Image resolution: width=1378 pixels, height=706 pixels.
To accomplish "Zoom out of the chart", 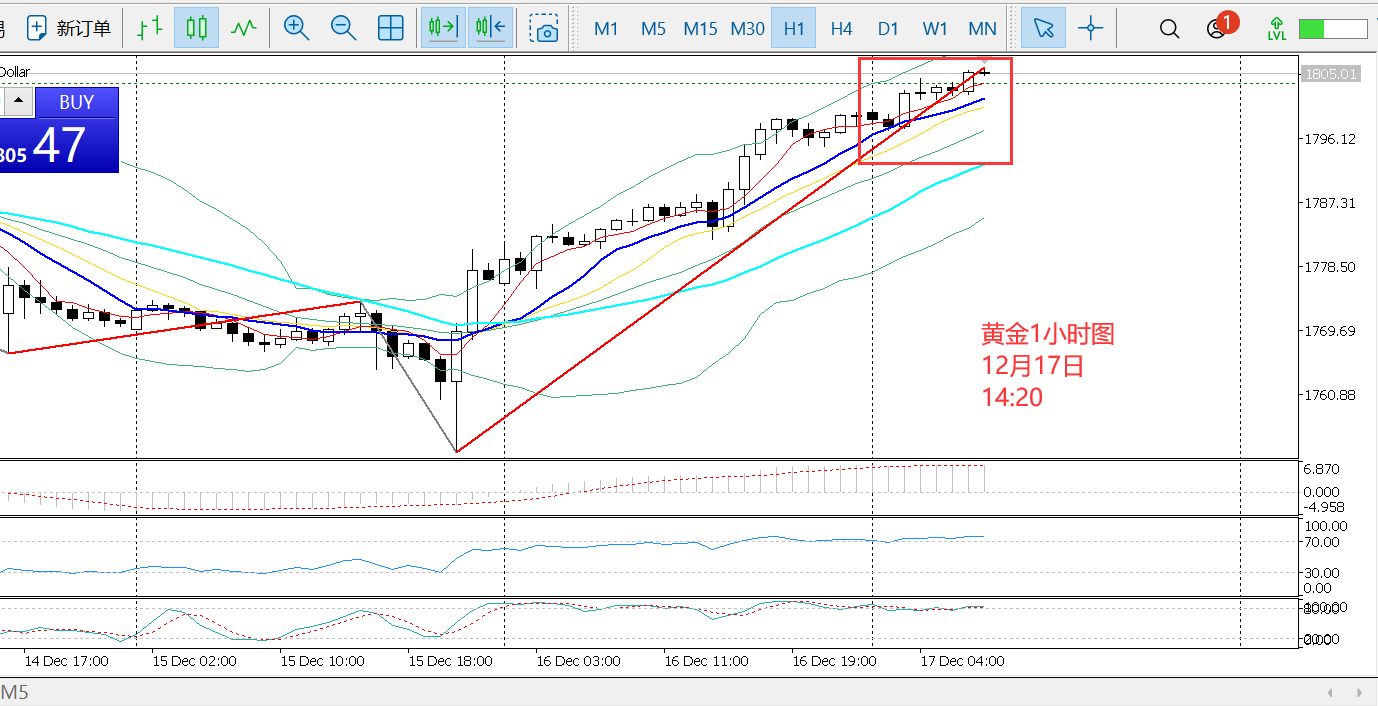I will pos(343,28).
